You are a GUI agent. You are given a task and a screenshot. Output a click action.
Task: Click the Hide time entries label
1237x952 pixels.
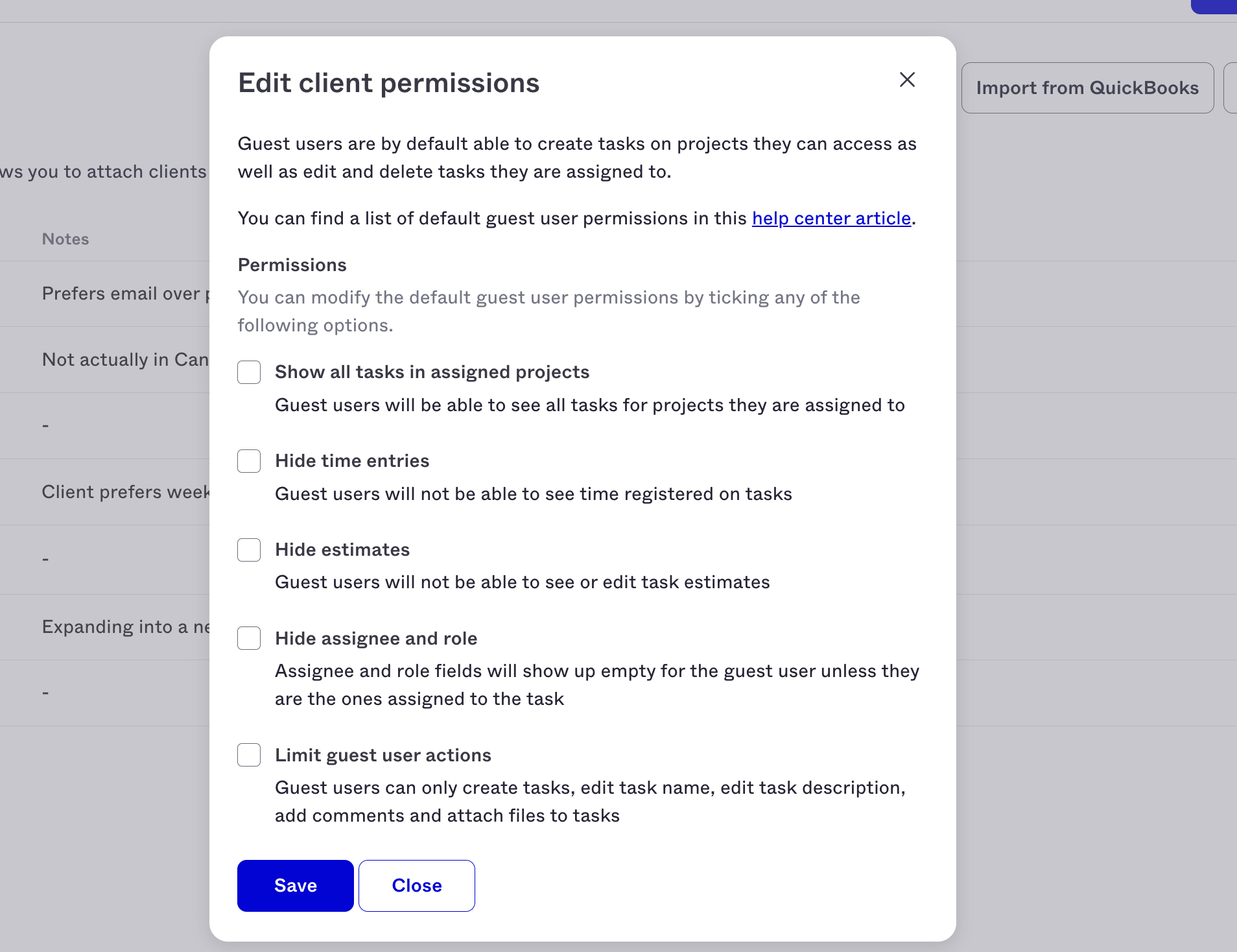[x=352, y=461]
